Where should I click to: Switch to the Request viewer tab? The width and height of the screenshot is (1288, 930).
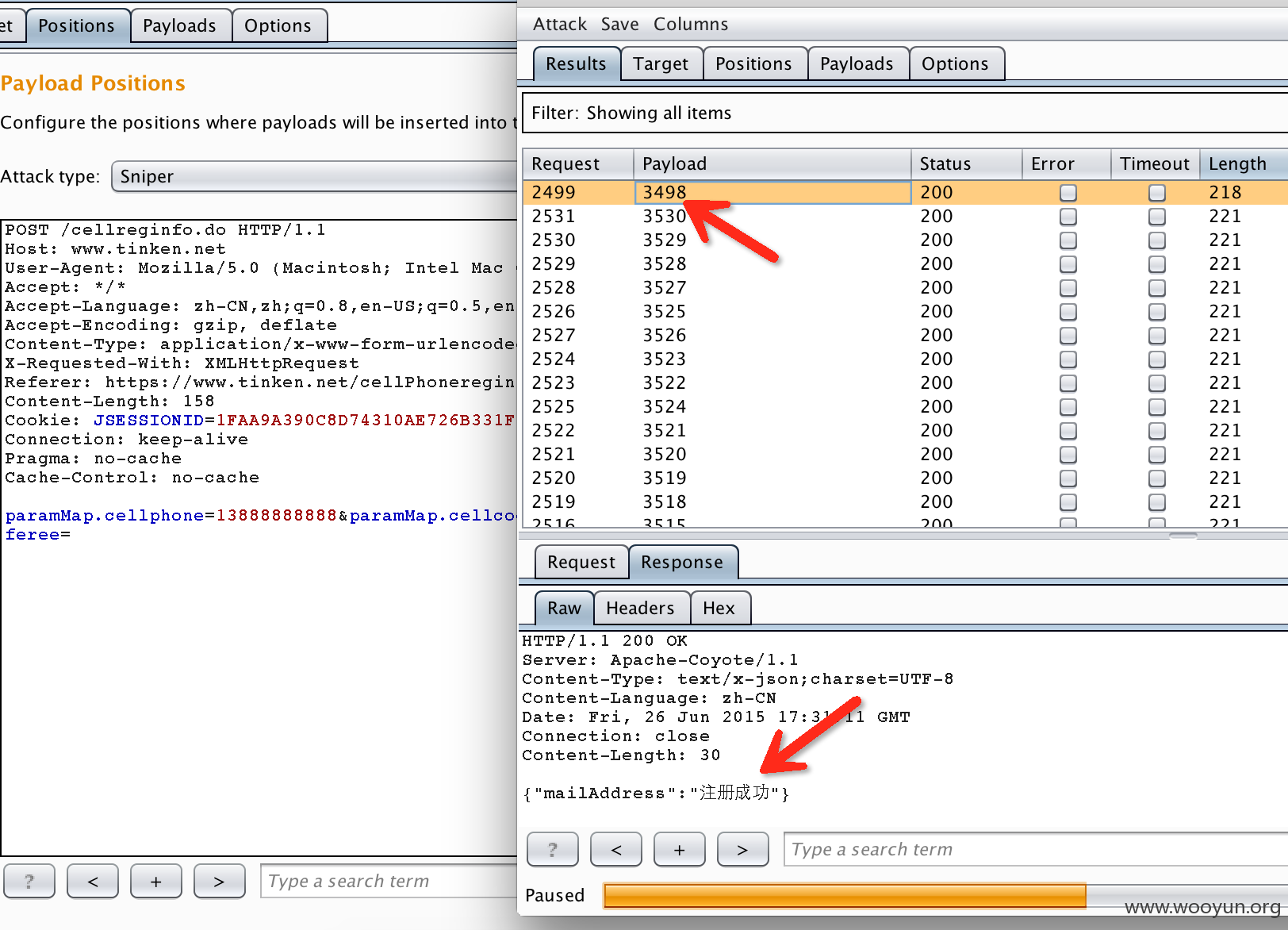point(581,563)
